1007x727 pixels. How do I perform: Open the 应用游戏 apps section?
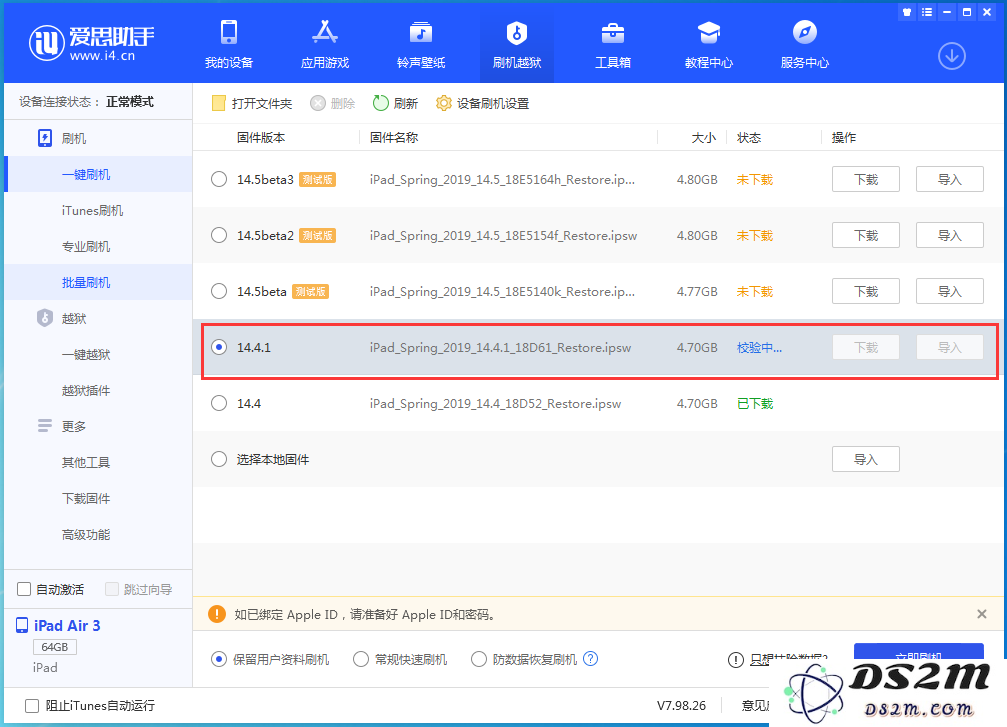[x=325, y=44]
